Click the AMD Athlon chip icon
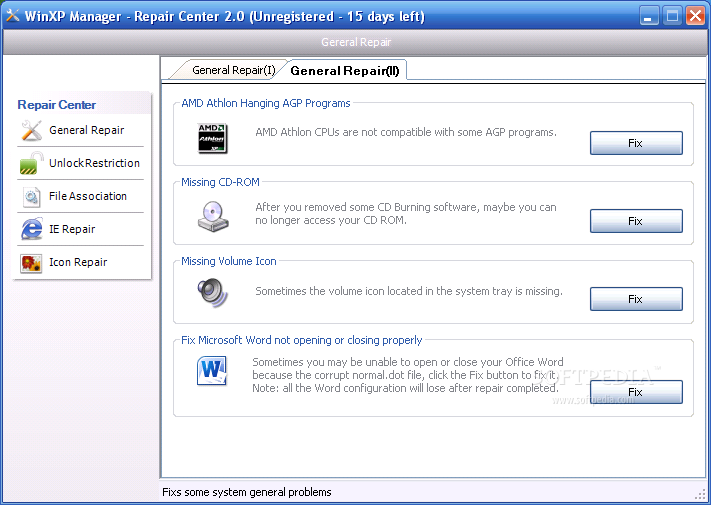711x505 pixels. pyautogui.click(x=213, y=138)
